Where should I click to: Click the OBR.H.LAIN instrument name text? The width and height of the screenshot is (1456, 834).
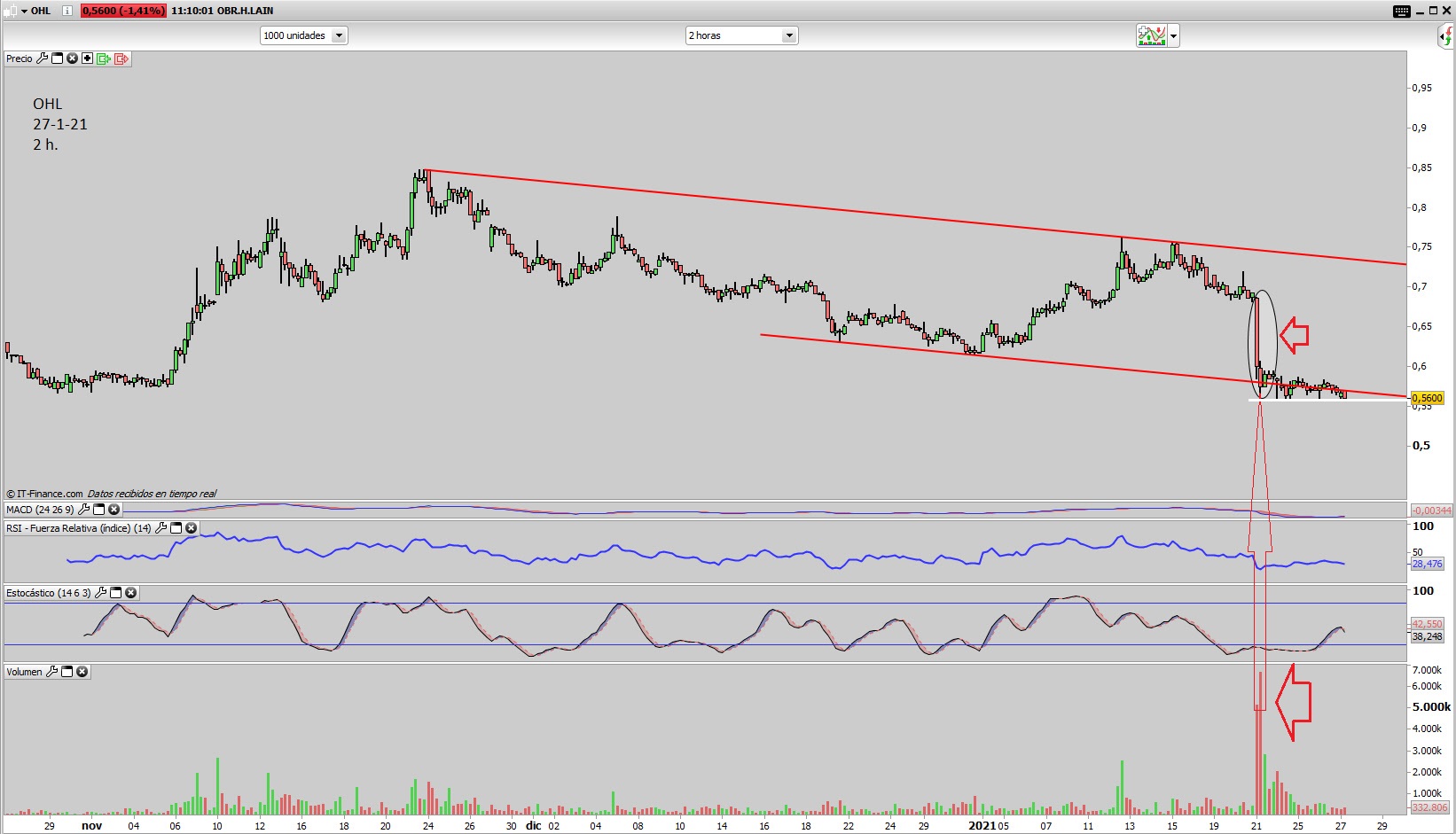tap(246, 11)
